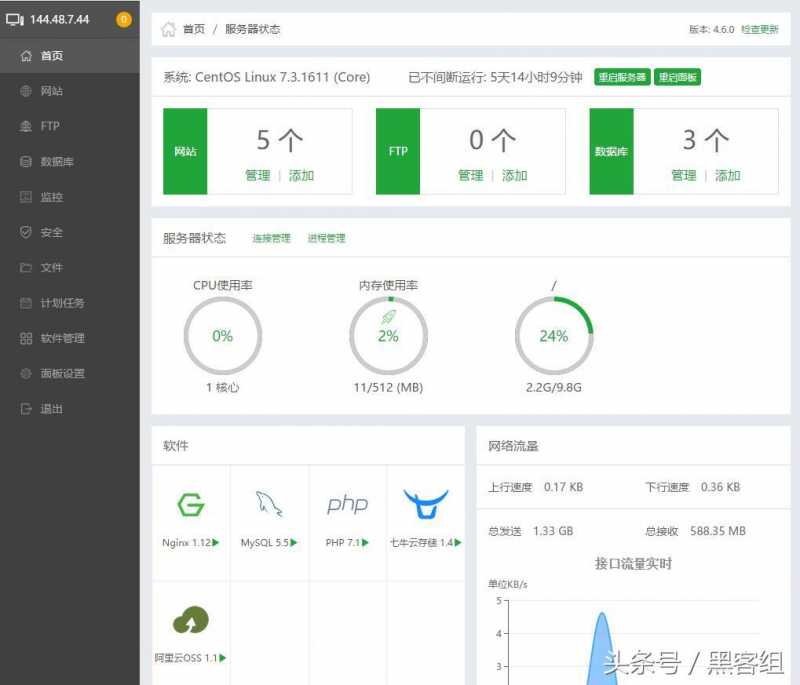The image size is (800, 685).
Task: Click the green arrow next to 七牛云存储 1.4
Action: point(458,542)
